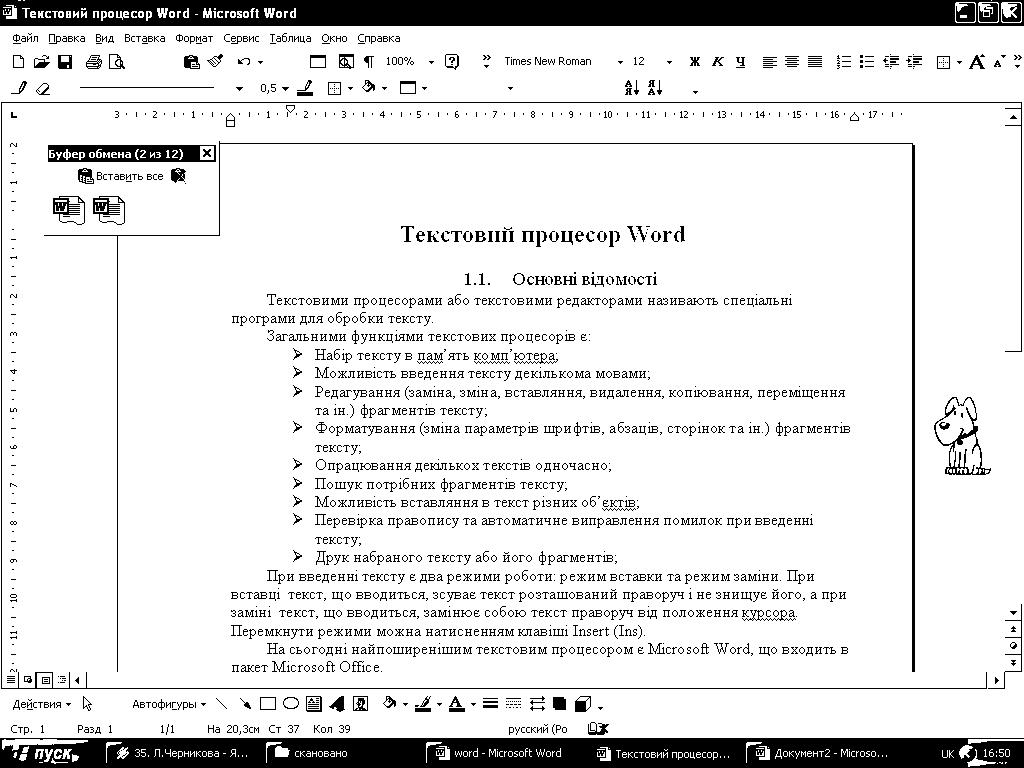Toggle the Tables and Borders toolbar button
The width and height of the screenshot is (1024, 768).
(x=318, y=62)
